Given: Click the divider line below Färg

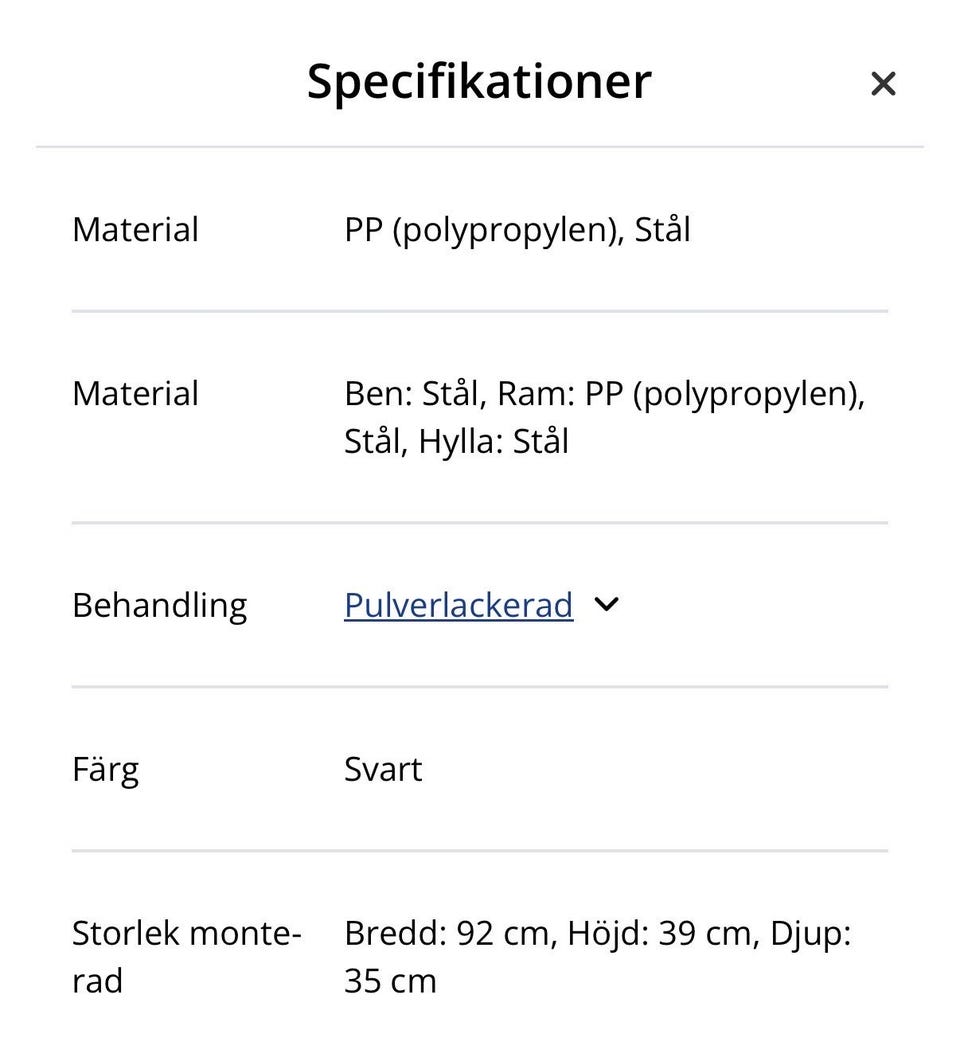Looking at the screenshot, I should click(479, 851).
